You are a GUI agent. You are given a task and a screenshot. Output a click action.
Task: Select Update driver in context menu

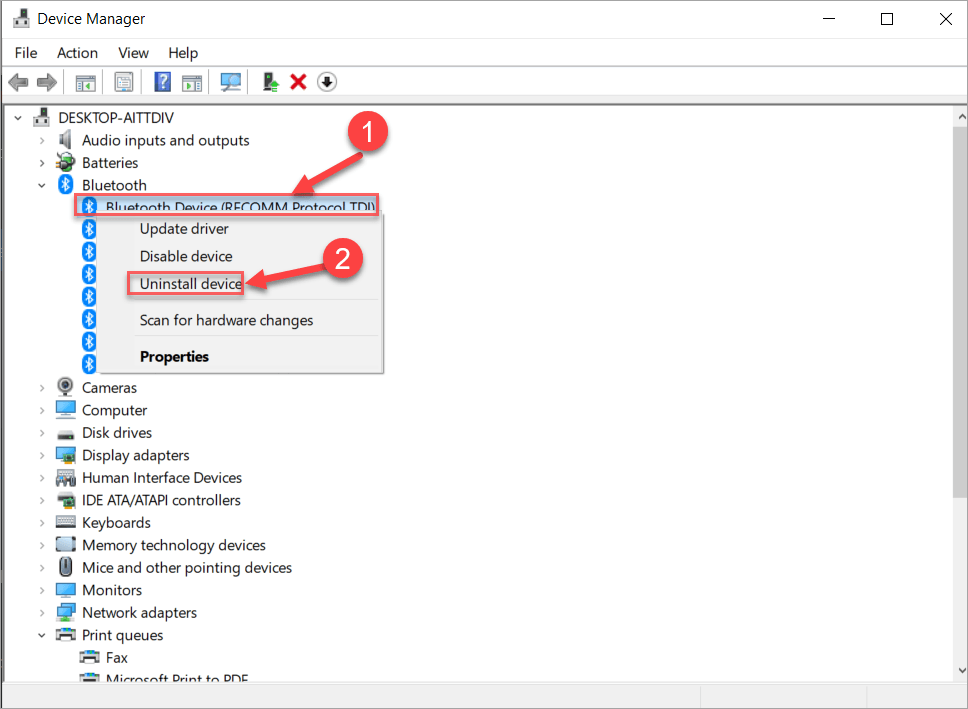click(184, 229)
